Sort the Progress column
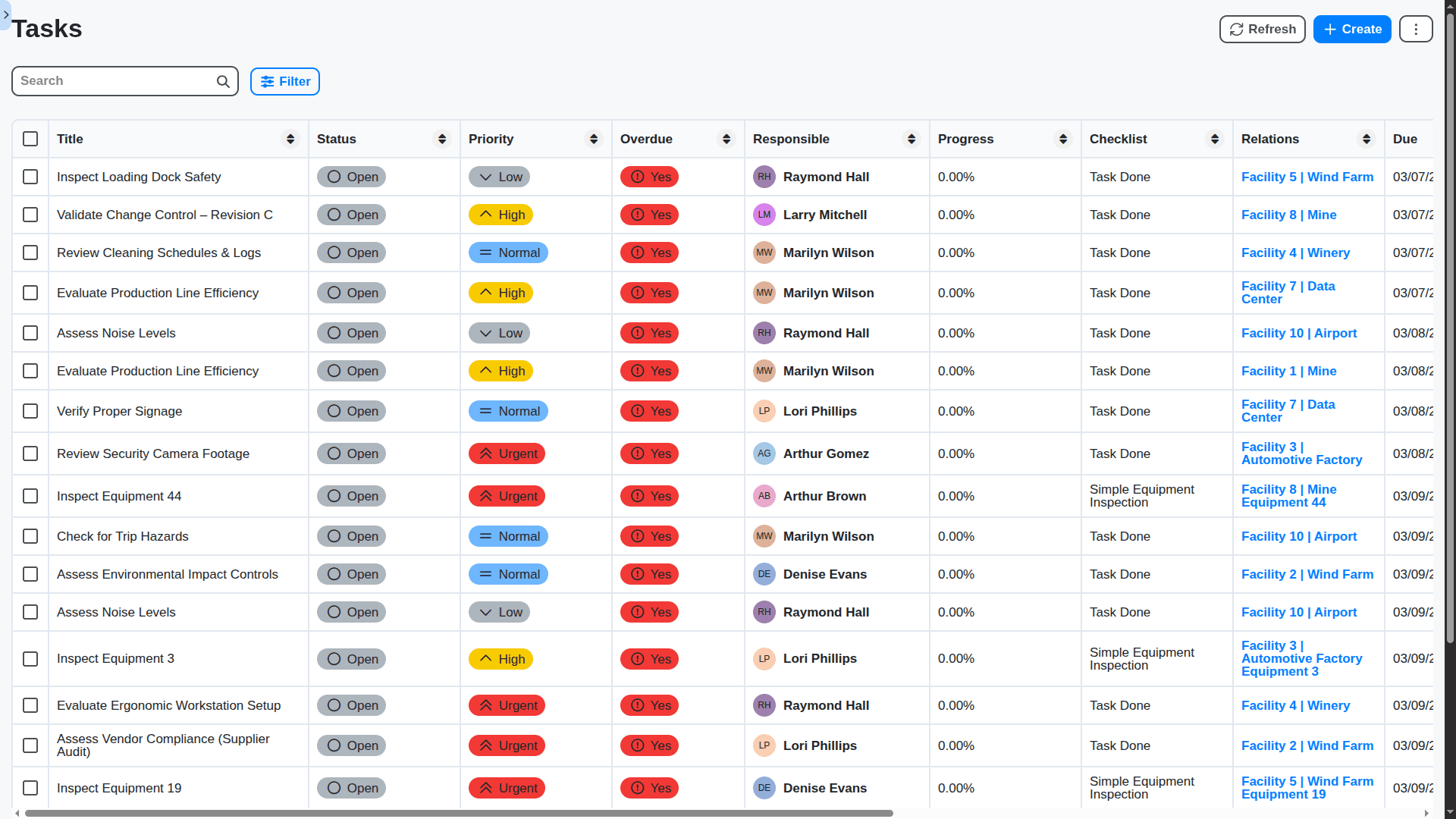1456x819 pixels. tap(1063, 139)
